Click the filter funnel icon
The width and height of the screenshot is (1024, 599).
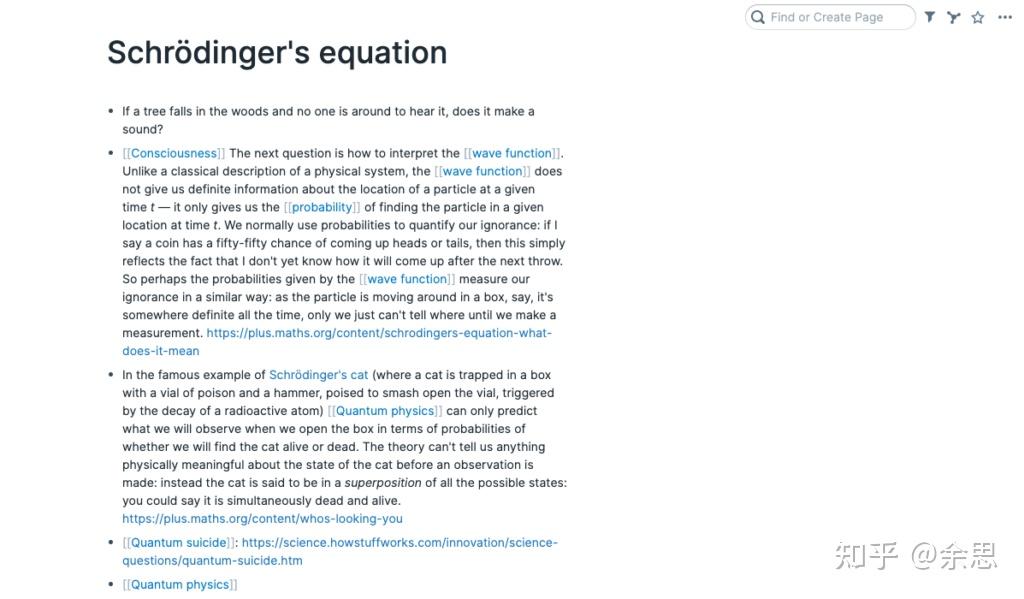930,17
